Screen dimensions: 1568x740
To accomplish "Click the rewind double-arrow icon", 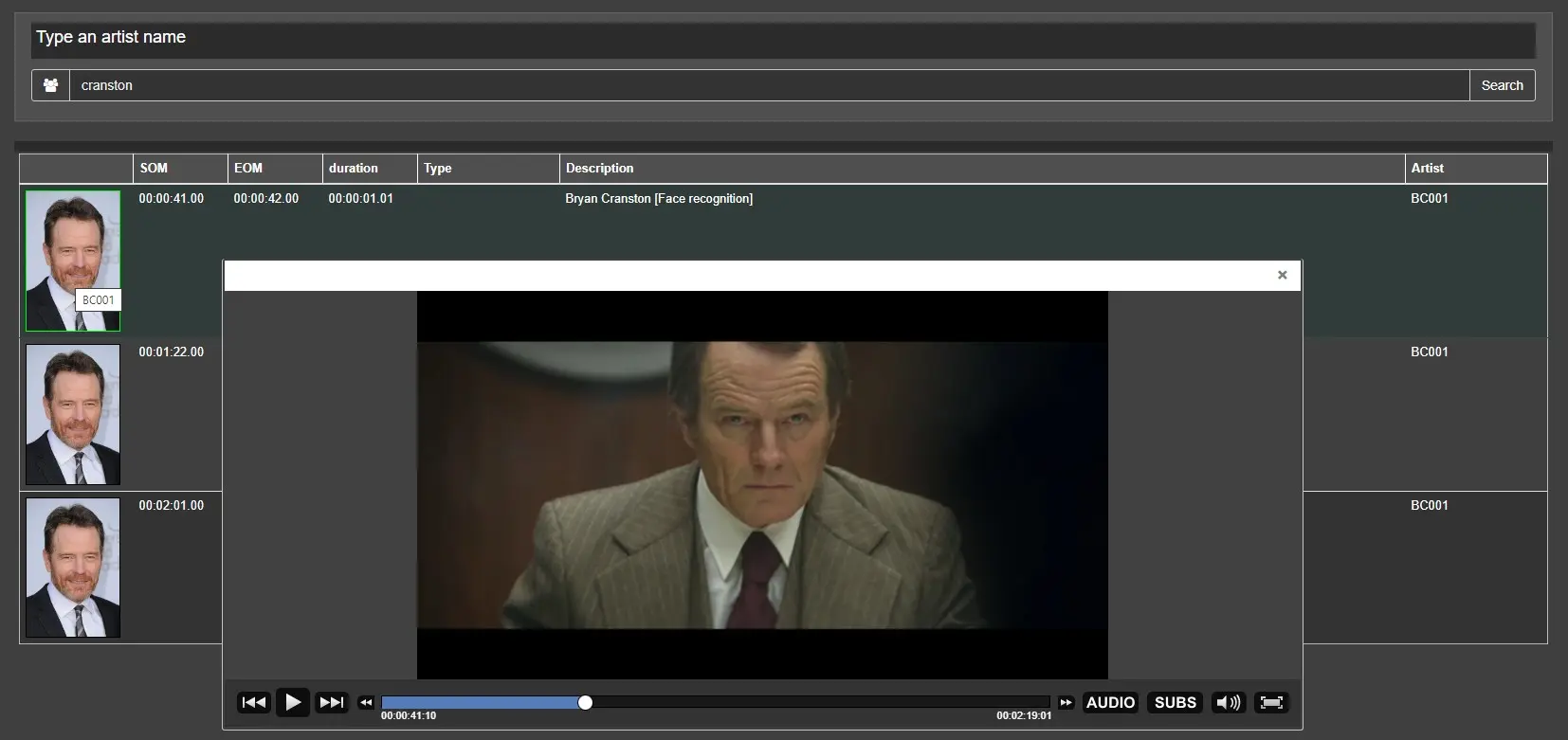I will click(x=366, y=702).
